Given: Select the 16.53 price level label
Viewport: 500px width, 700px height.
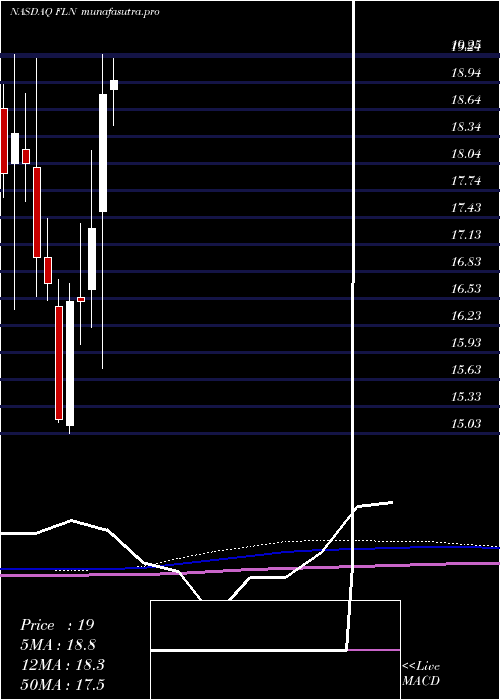Looking at the screenshot, I should pyautogui.click(x=466, y=289).
